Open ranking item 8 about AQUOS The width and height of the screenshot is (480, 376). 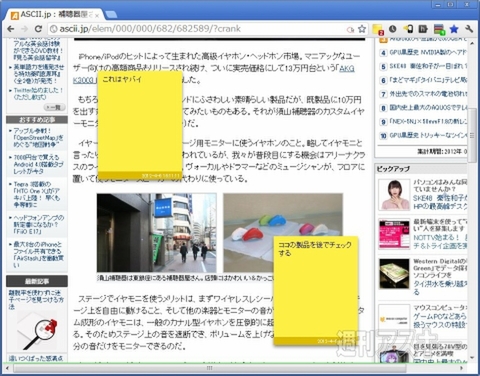point(428,108)
